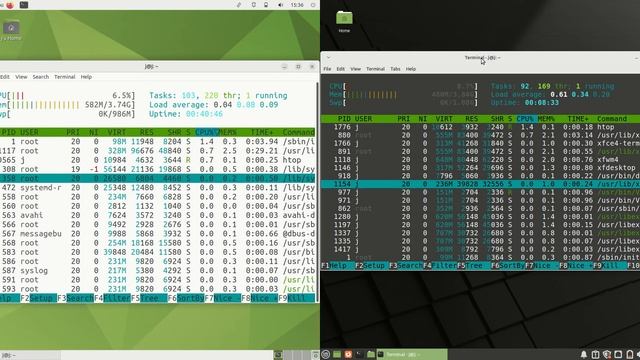Viewport: 640px width, 360px height.
Task: Click F9 Kill in right htop footer
Action: click(609, 266)
